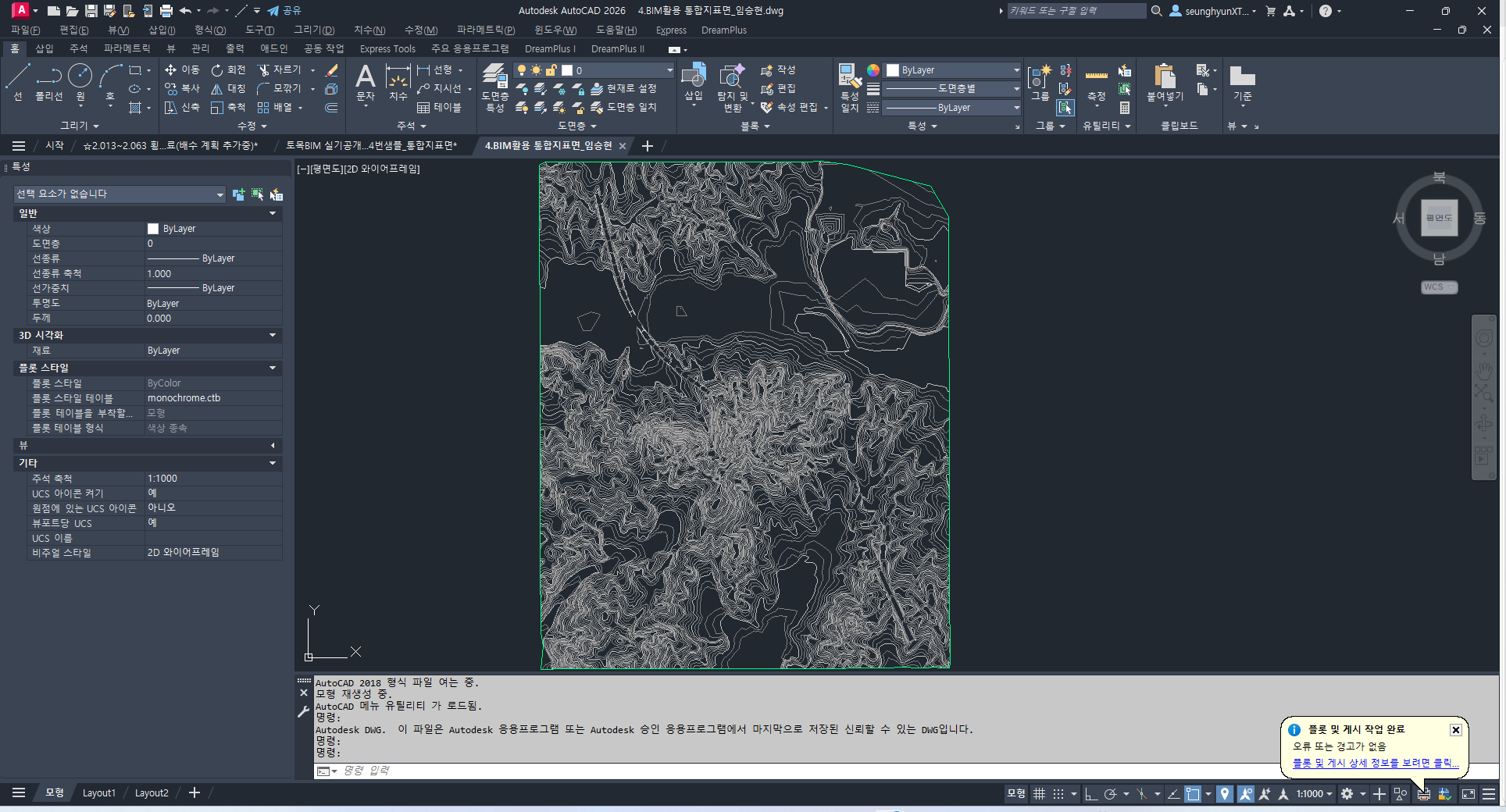
Task: Select the Line (선) drawing tool
Action: 17,82
